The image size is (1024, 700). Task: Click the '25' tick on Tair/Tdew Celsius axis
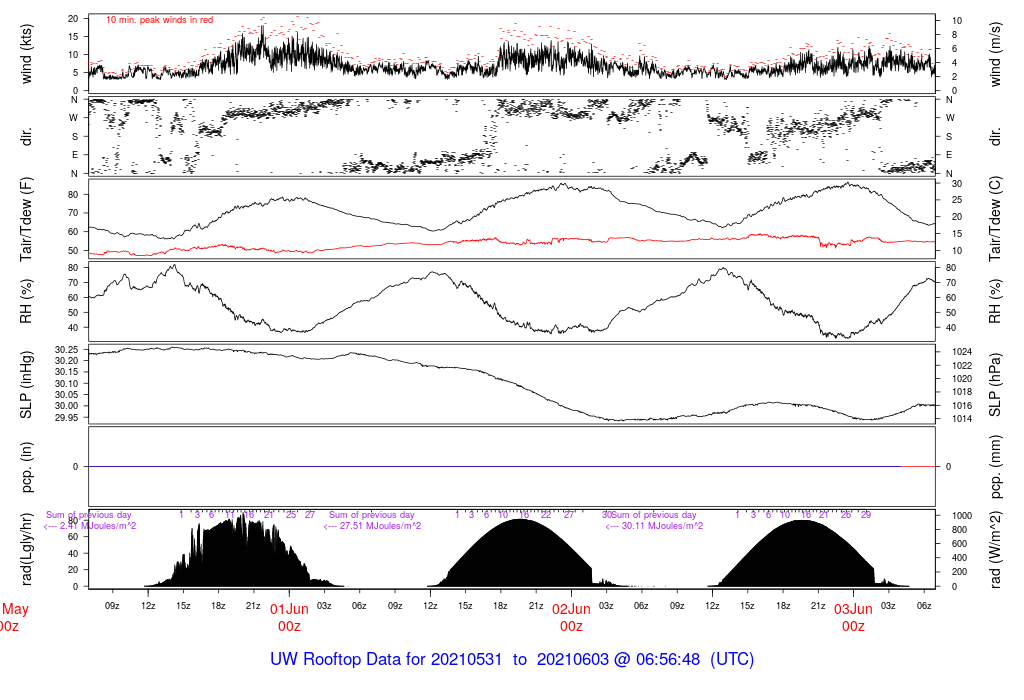[957, 200]
